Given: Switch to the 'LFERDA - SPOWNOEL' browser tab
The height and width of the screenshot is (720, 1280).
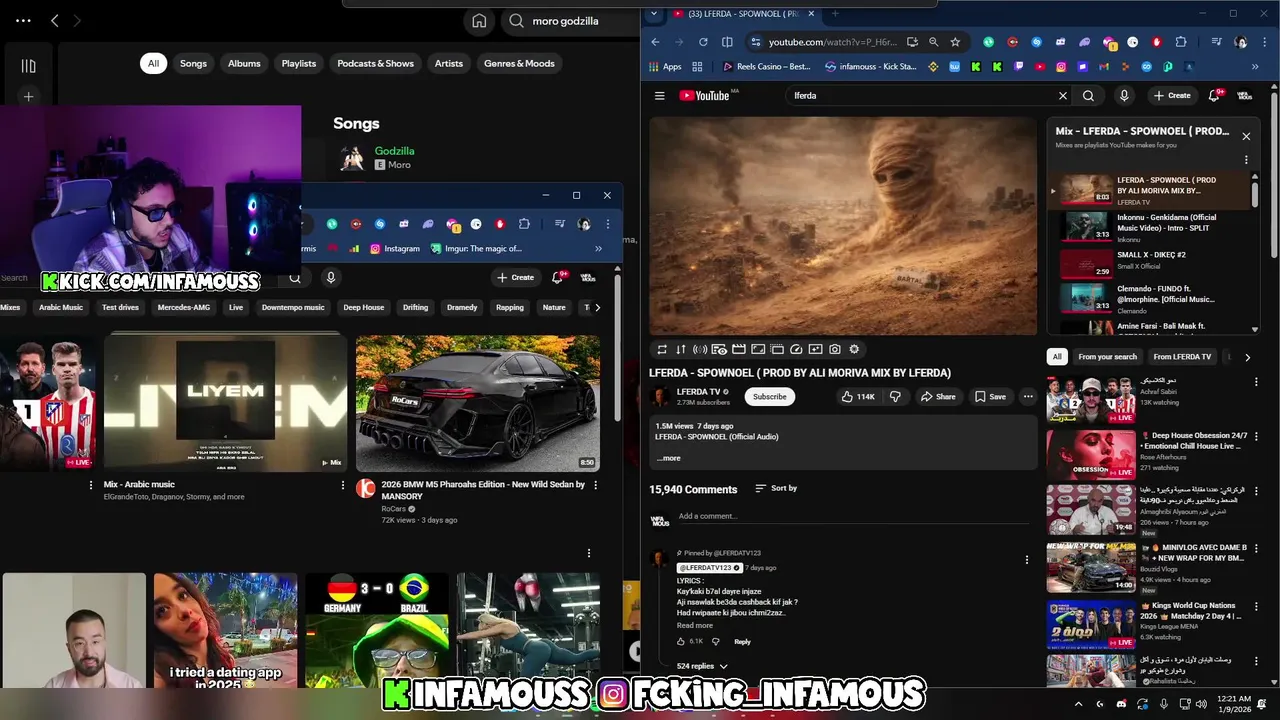Looking at the screenshot, I should (743, 14).
